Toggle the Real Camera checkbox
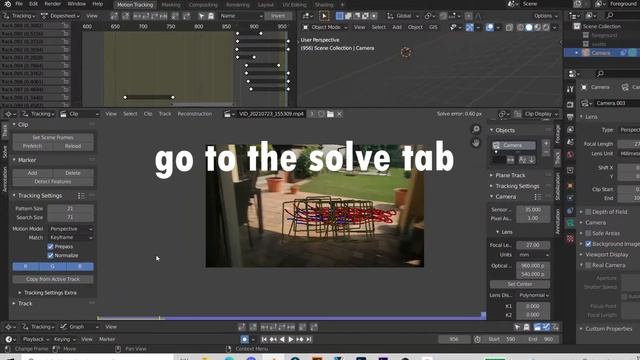Image resolution: width=640 pixels, height=360 pixels. tap(588, 265)
